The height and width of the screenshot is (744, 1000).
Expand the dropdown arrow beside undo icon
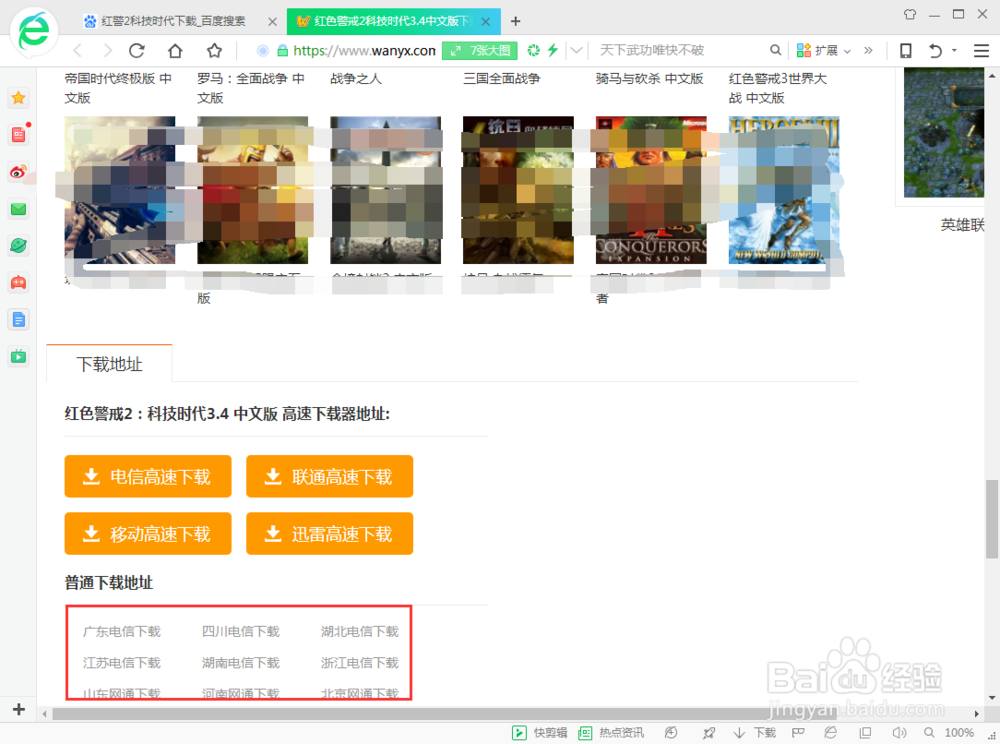pyautogui.click(x=954, y=50)
